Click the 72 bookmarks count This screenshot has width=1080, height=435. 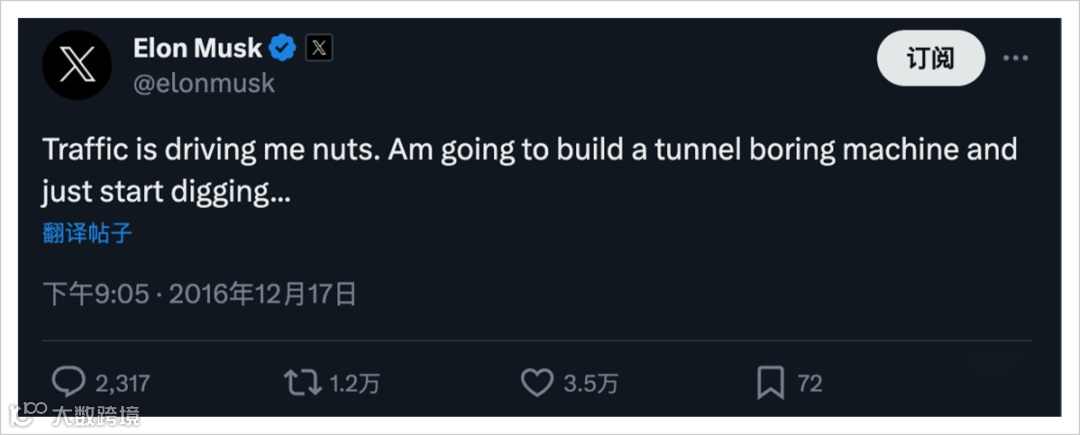pyautogui.click(x=810, y=383)
